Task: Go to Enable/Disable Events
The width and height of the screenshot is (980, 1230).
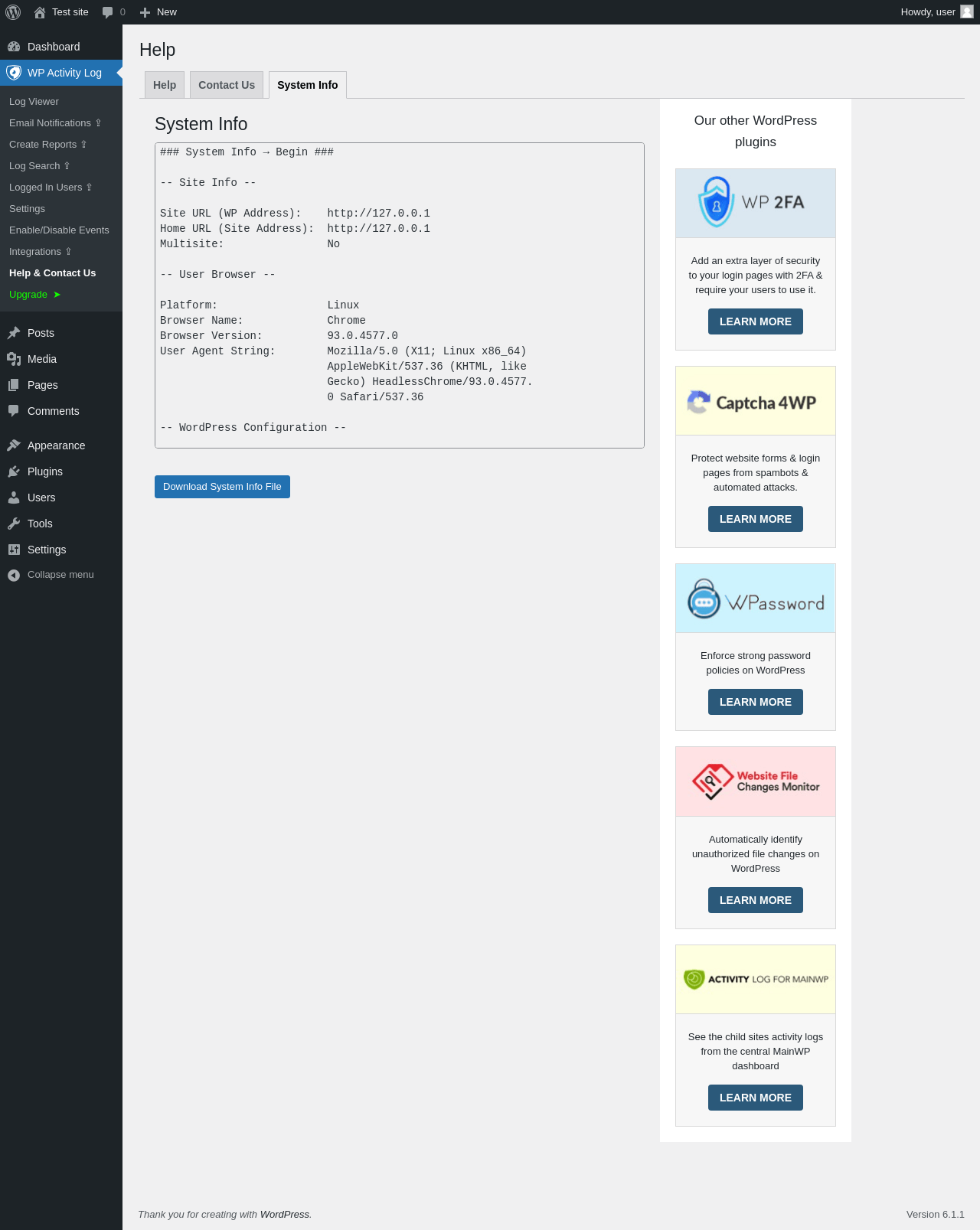Action: (59, 230)
